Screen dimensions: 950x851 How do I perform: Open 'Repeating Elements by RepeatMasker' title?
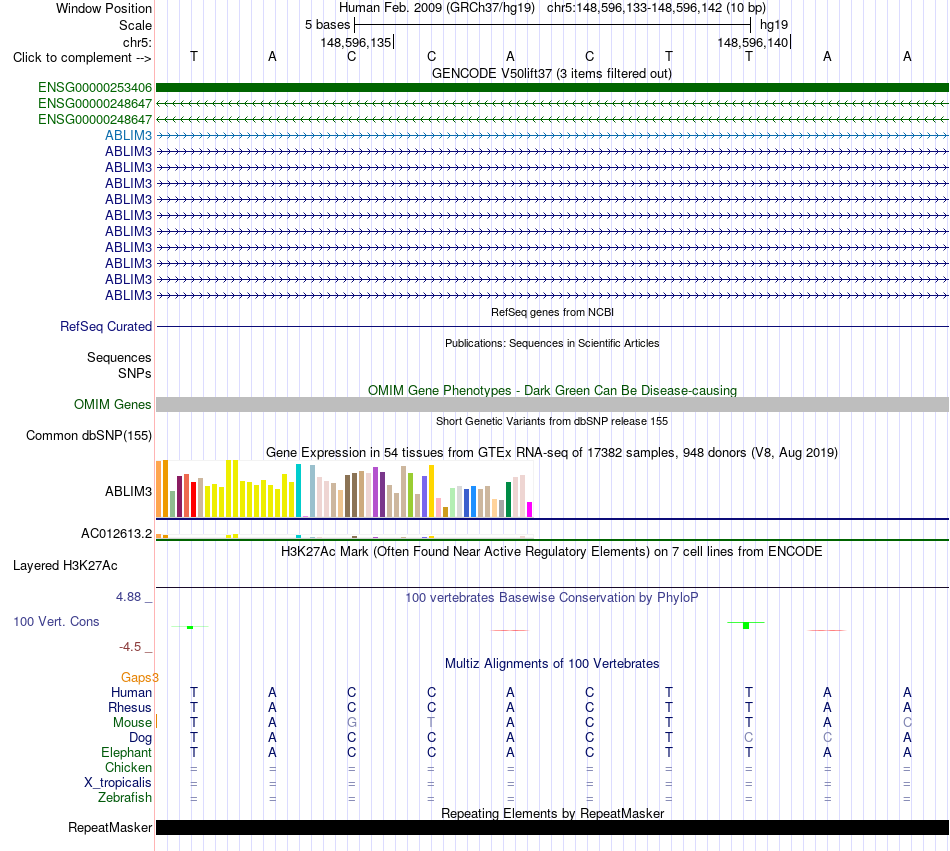pos(552,813)
